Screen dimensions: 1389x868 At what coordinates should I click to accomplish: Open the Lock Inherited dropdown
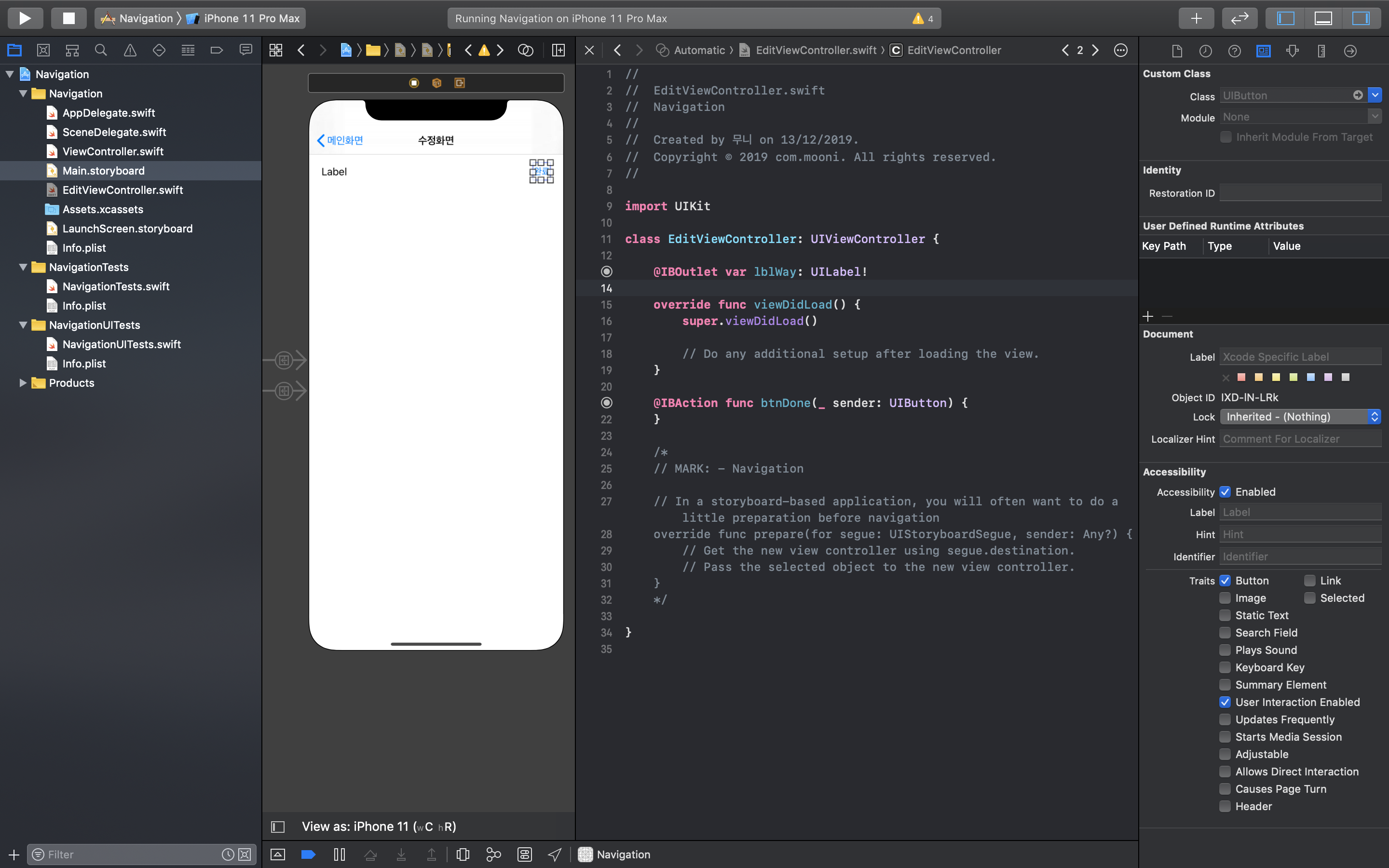[1300, 417]
